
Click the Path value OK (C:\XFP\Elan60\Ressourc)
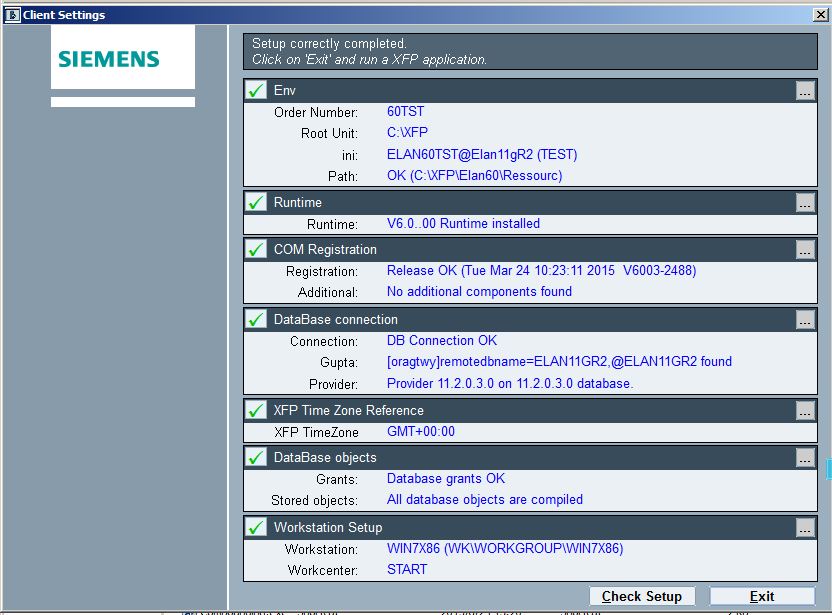pyautogui.click(x=474, y=176)
